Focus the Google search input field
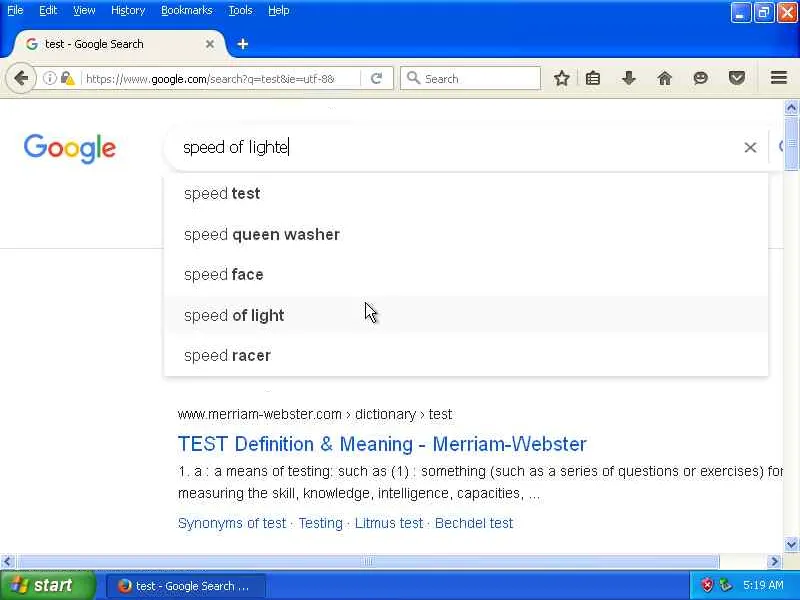This screenshot has height=600, width=800. coord(459,147)
